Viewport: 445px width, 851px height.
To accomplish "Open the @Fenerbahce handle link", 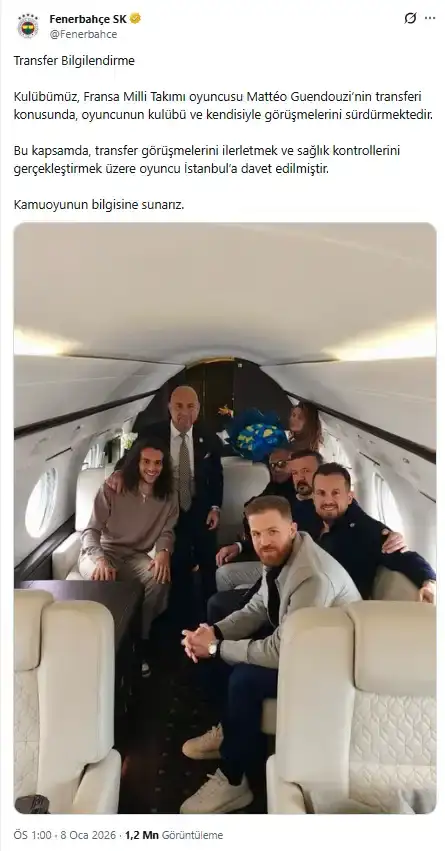I will pyautogui.click(x=83, y=34).
